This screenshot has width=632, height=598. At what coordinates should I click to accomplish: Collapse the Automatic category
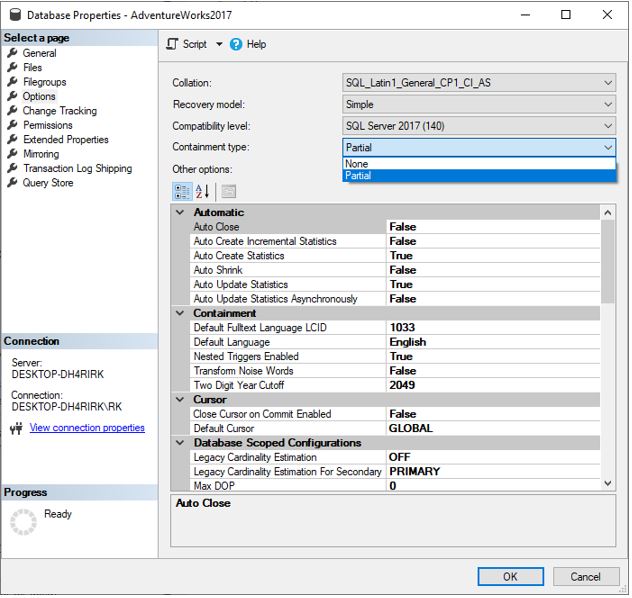point(180,213)
